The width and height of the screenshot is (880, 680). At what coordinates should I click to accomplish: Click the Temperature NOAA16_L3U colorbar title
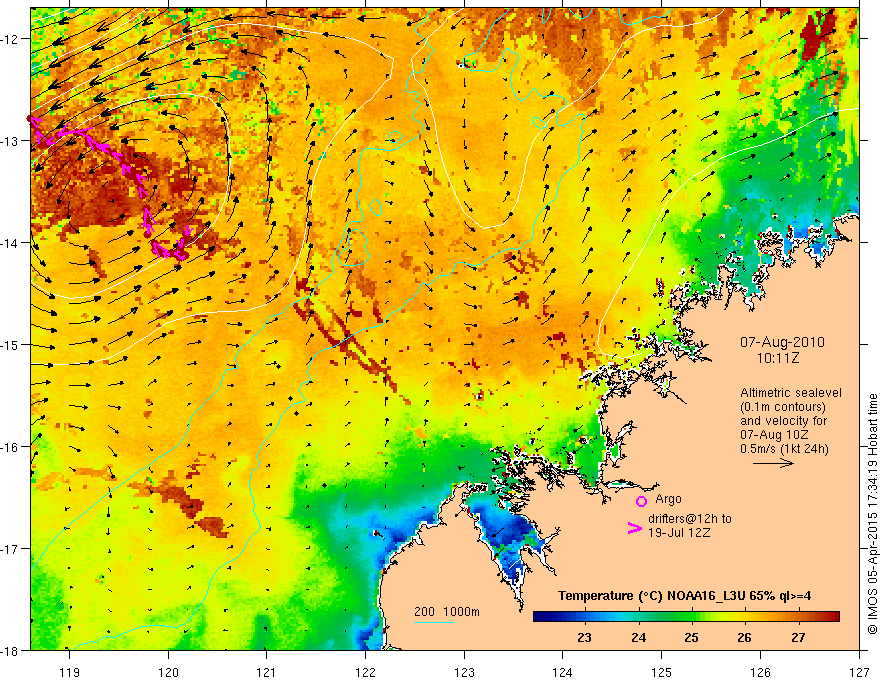(x=684, y=596)
